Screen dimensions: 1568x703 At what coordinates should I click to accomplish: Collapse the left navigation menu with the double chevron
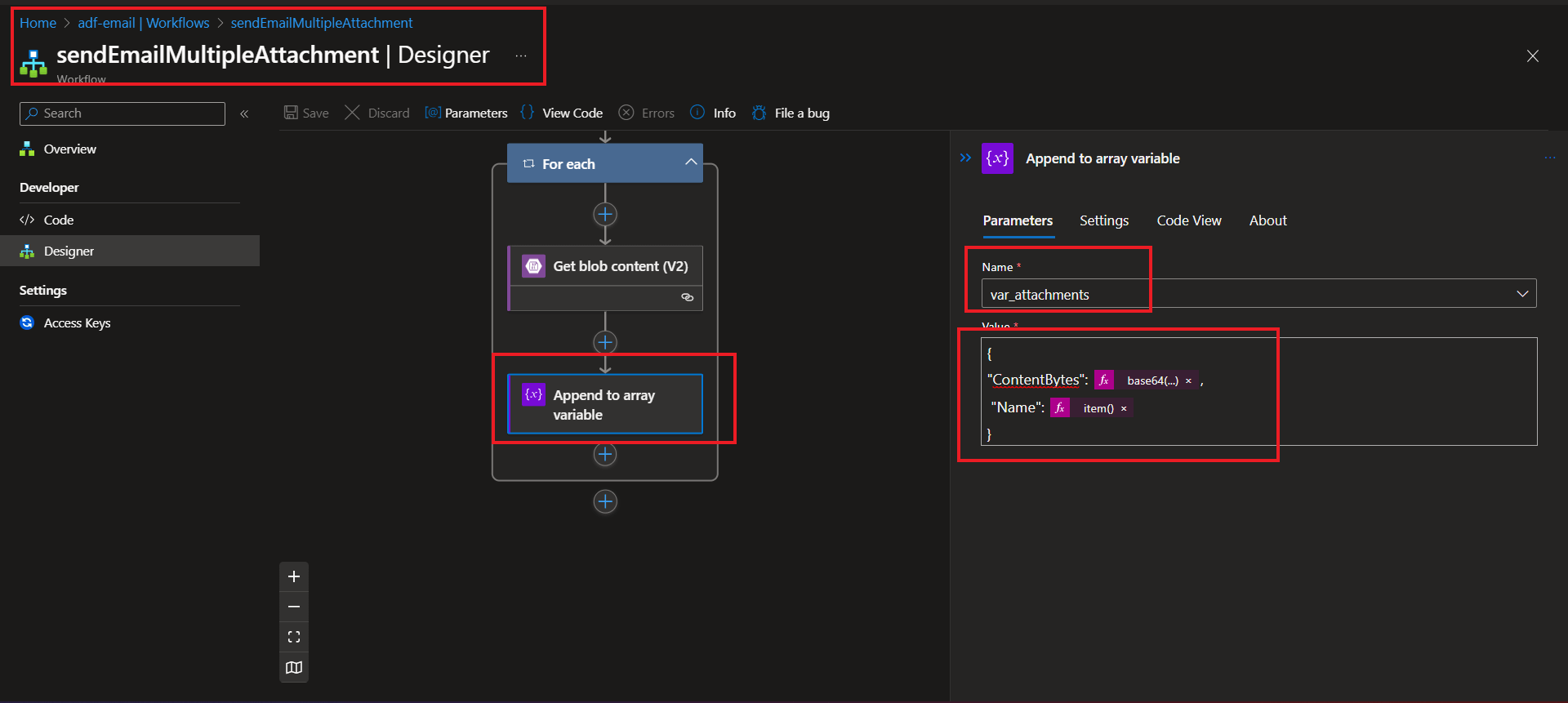[244, 113]
